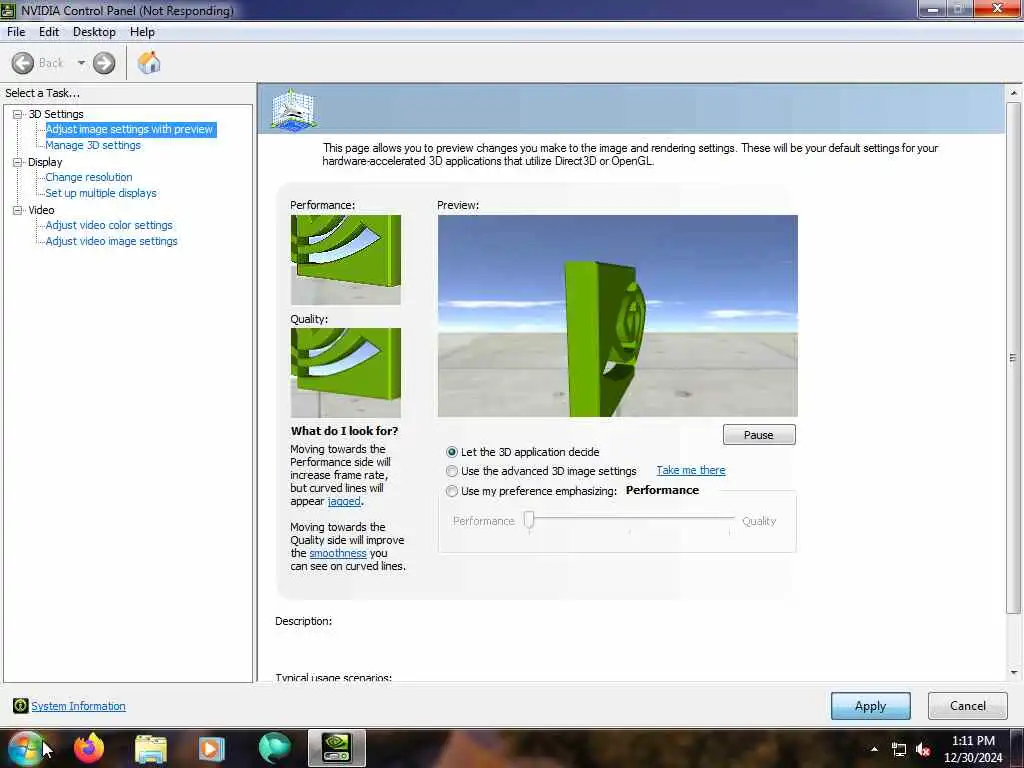Click the smoothness help link
1024x768 pixels.
pyautogui.click(x=338, y=553)
